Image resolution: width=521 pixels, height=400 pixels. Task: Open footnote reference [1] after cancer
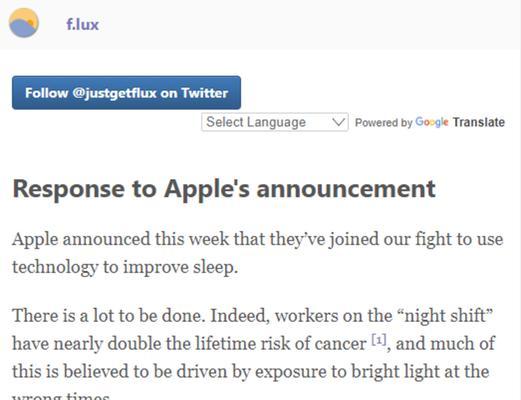(x=379, y=340)
